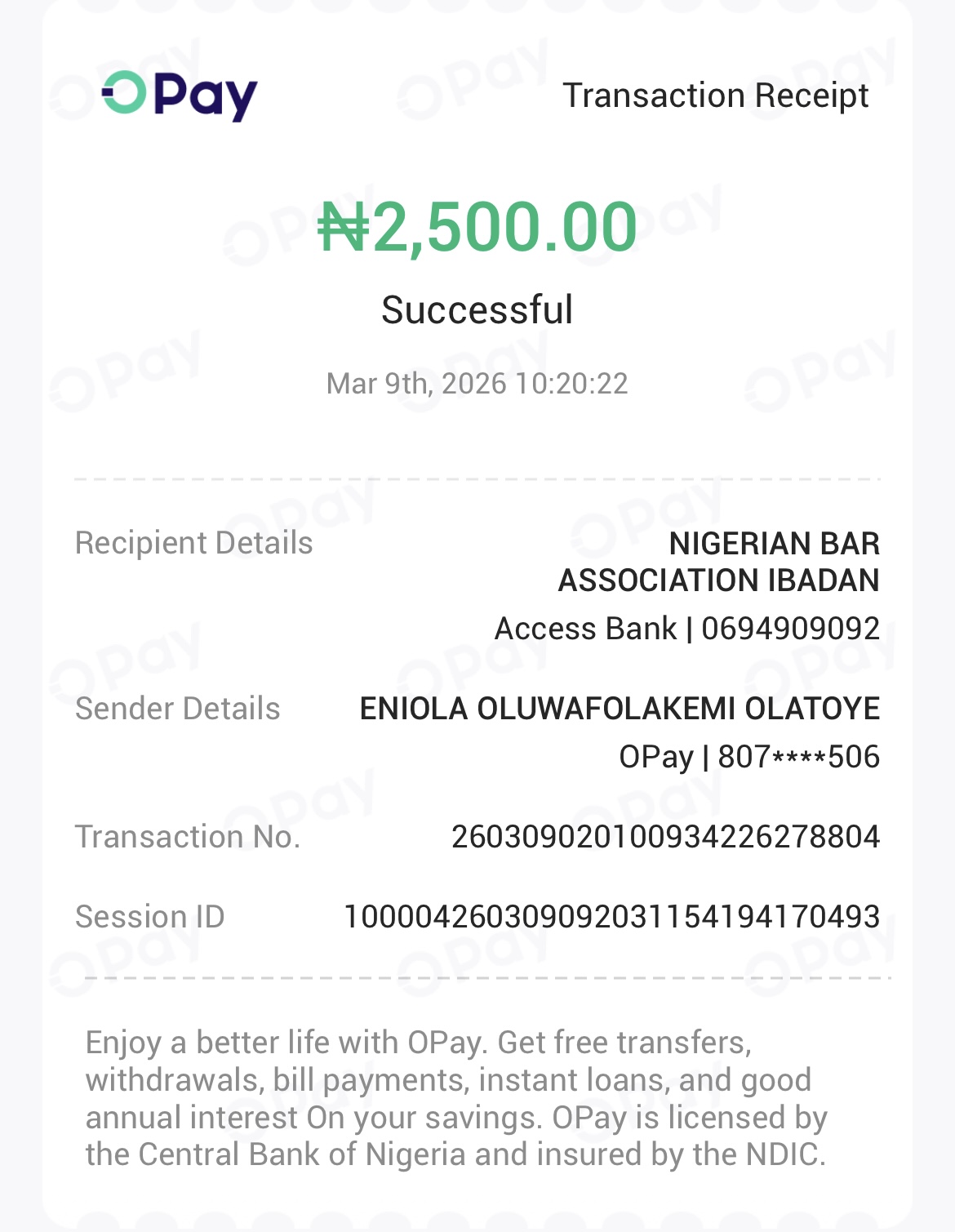Viewport: 955px width, 1232px height.
Task: Click the Sender Details label
Action: click(178, 709)
